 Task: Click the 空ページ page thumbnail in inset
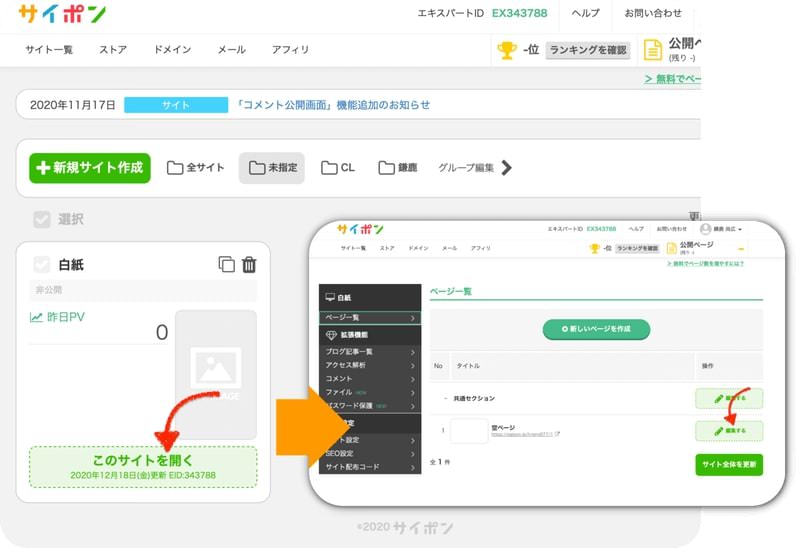click(469, 431)
